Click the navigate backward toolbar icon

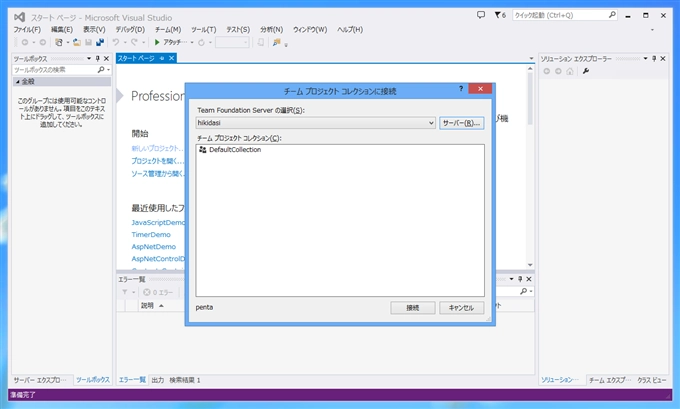[x=25, y=43]
